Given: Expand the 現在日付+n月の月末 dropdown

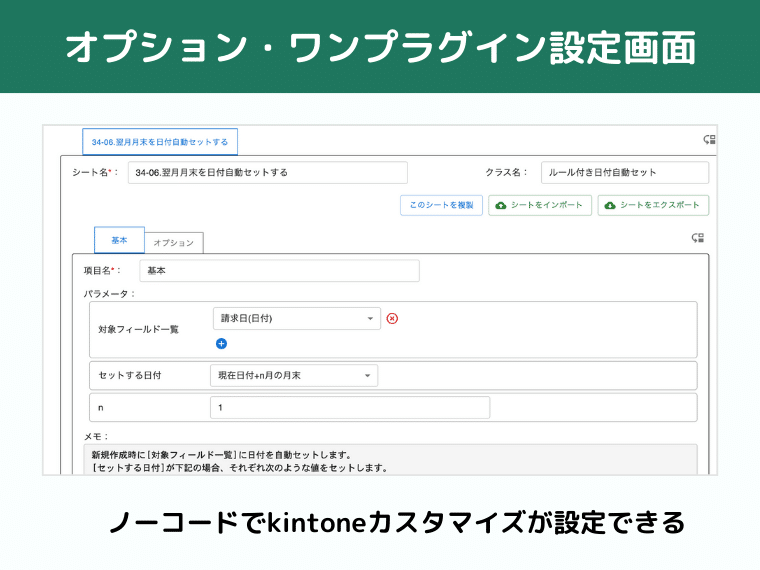Looking at the screenshot, I should click(x=294, y=375).
